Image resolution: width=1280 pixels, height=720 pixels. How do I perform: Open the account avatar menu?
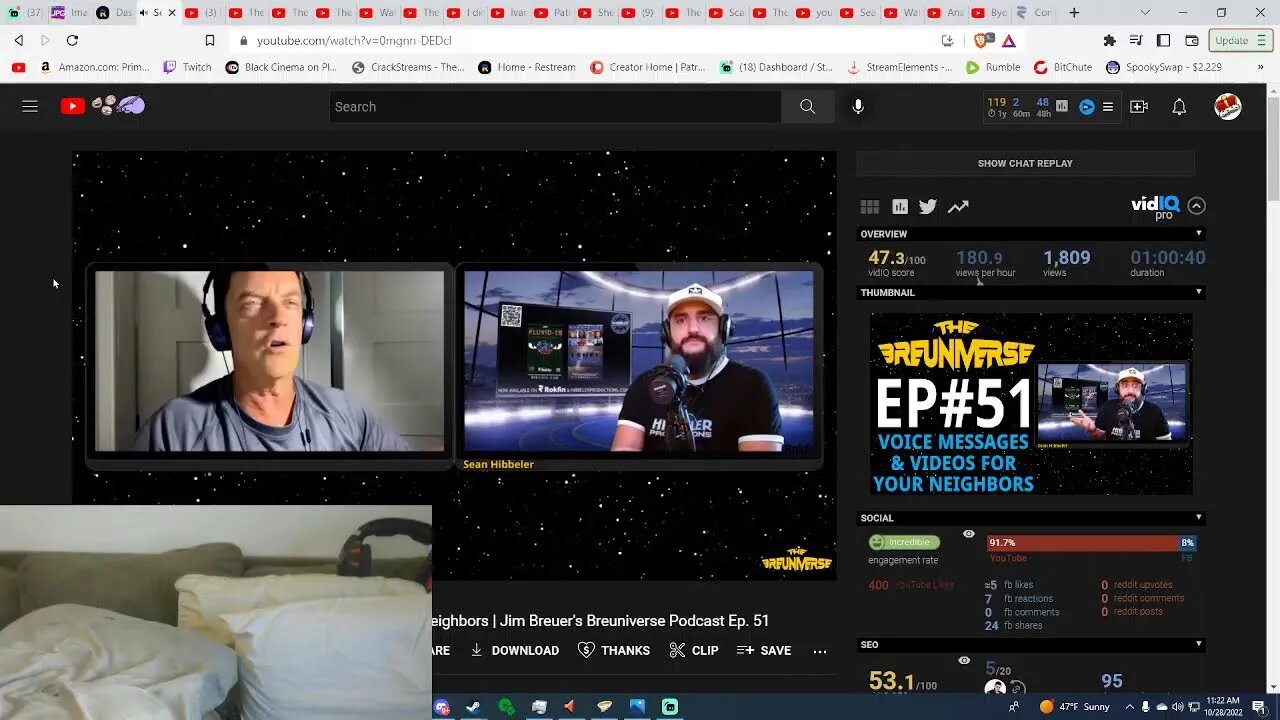(x=1228, y=107)
